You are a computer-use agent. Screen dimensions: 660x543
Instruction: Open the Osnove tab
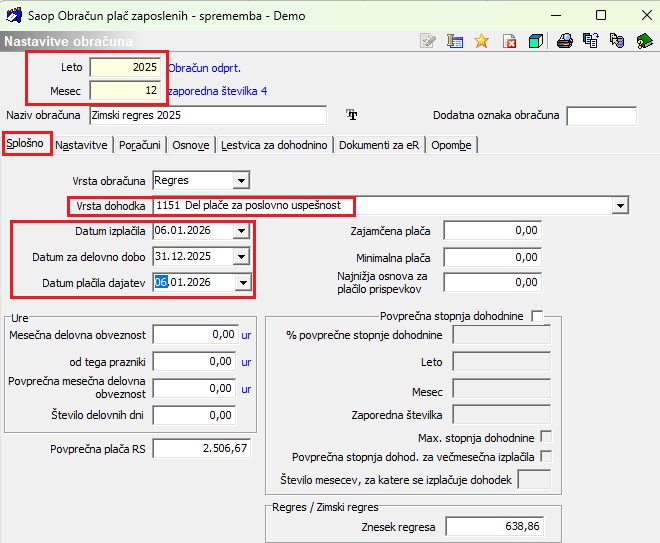[191, 145]
